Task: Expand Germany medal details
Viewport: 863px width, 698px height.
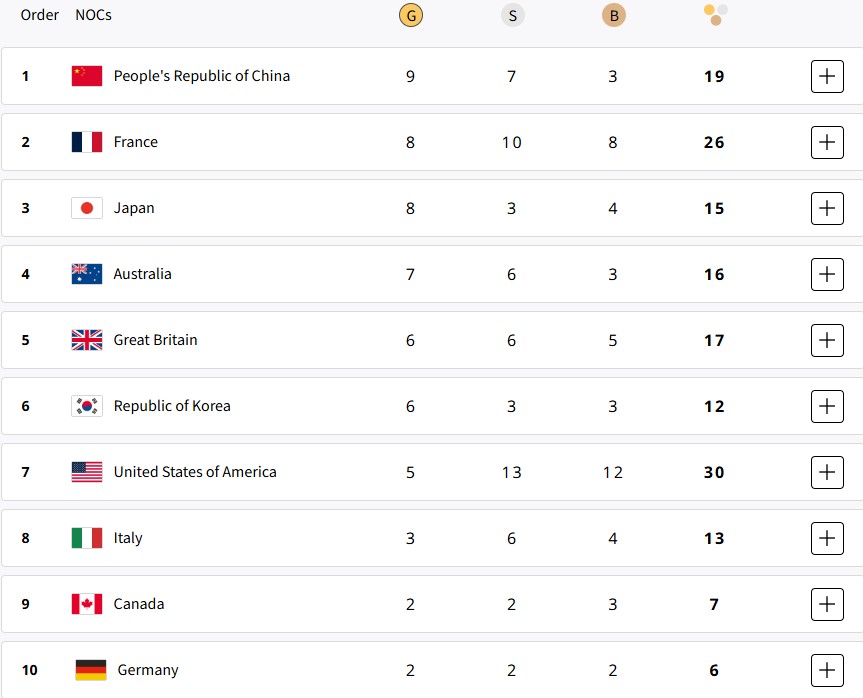Action: (827, 670)
